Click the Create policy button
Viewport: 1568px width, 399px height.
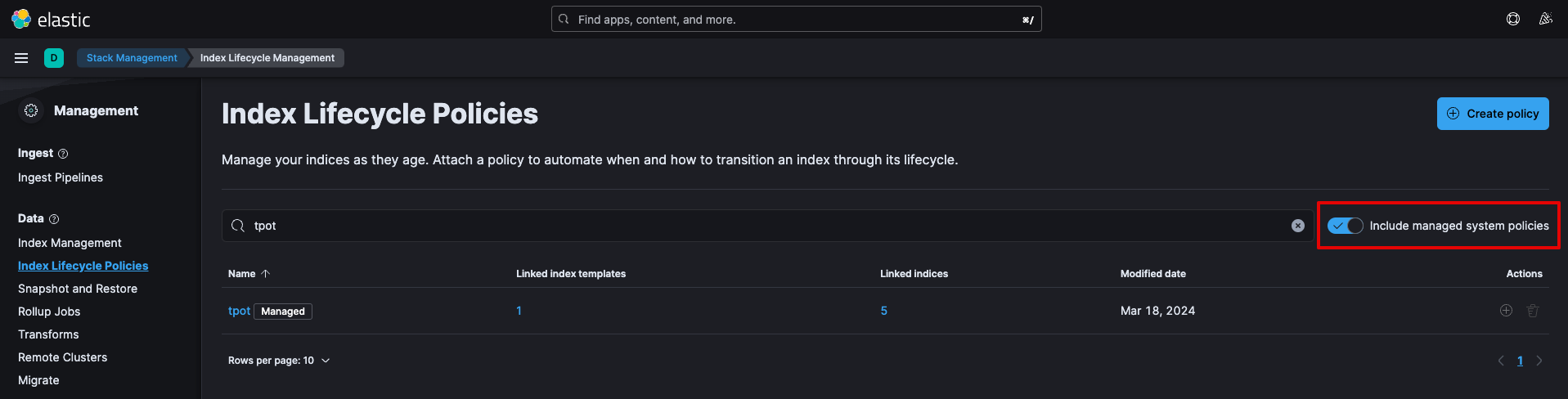point(1493,114)
